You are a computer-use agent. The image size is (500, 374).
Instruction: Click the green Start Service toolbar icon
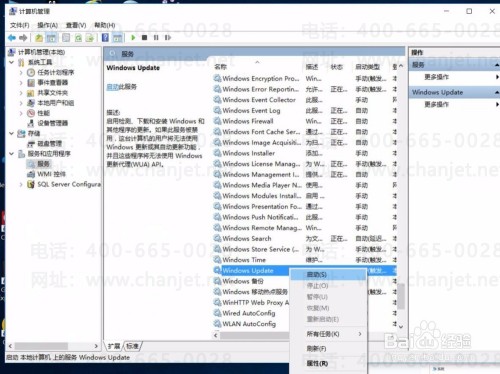coord(133,38)
